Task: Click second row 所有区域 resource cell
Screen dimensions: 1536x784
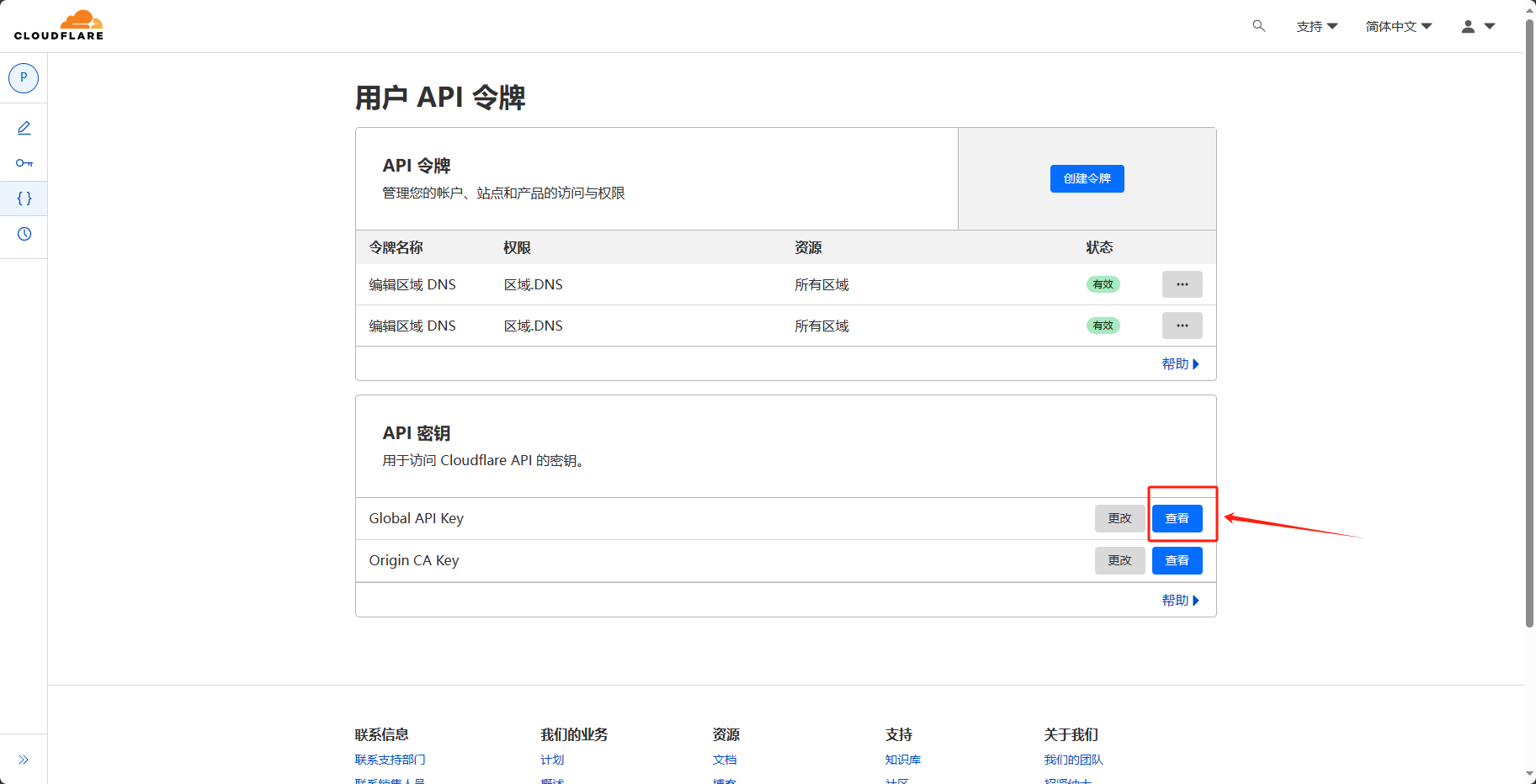Action: coord(821,326)
